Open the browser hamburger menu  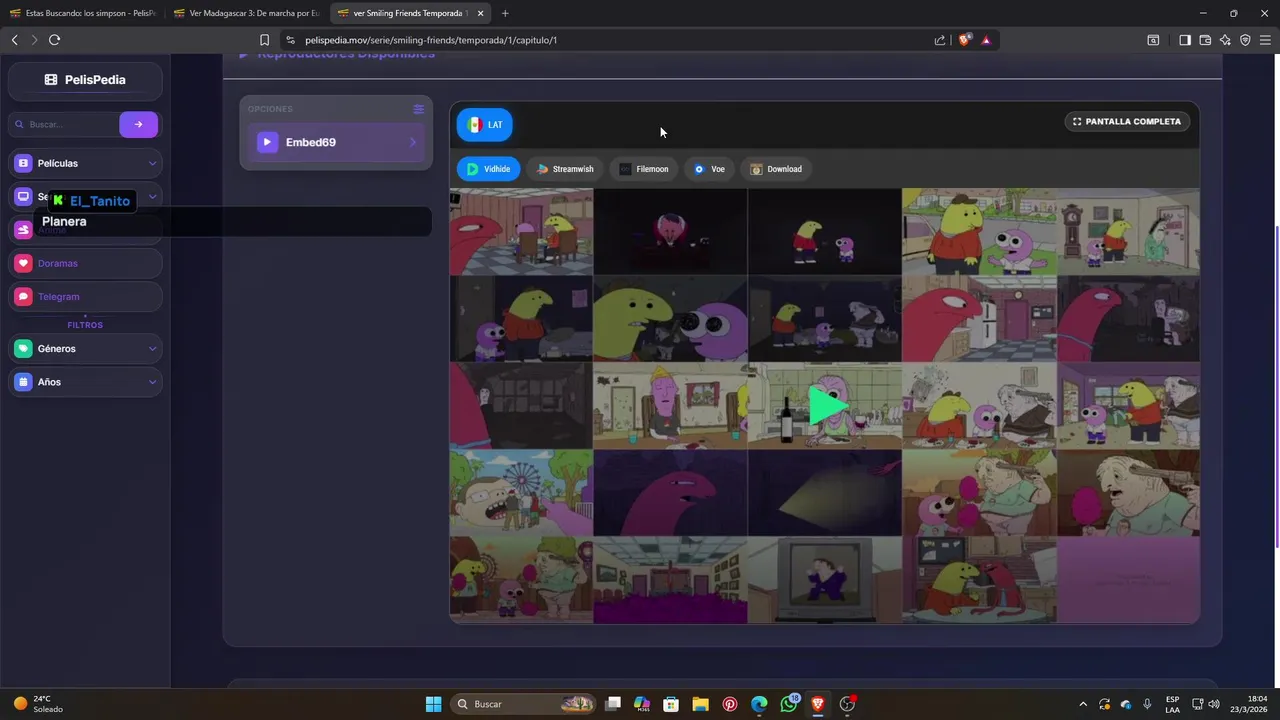[x=1265, y=40]
